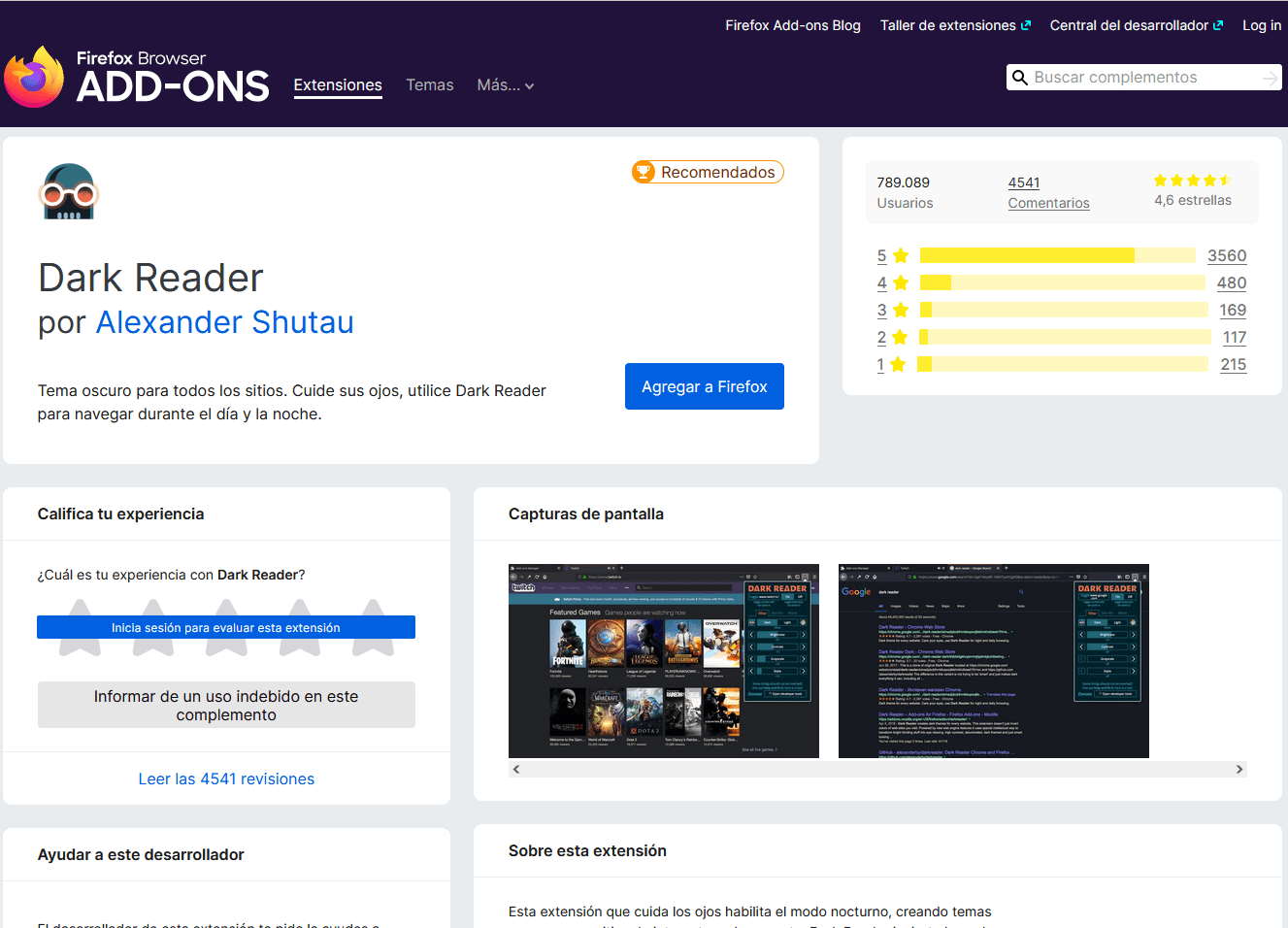Open the first Dark Reader screenshot thumbnail
The height and width of the screenshot is (928, 1288).
pos(664,660)
